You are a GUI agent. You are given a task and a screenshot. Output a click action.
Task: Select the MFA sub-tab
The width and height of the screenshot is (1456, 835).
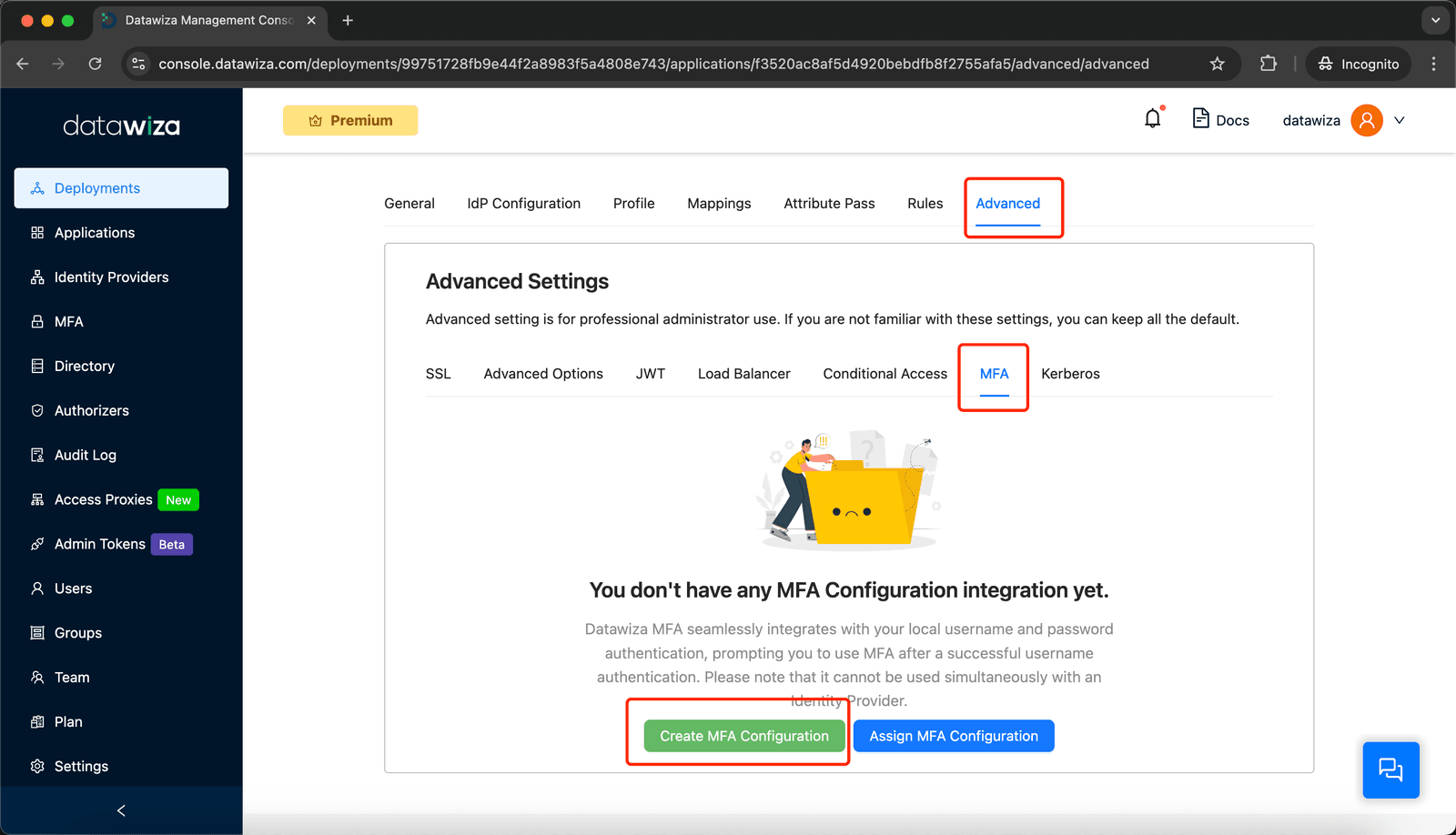pos(995,374)
